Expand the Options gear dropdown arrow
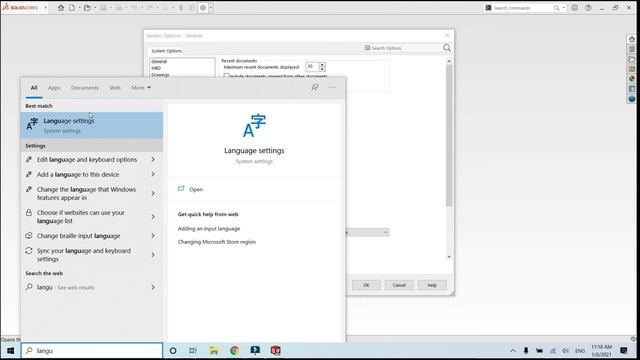The image size is (640, 360). (211, 8)
